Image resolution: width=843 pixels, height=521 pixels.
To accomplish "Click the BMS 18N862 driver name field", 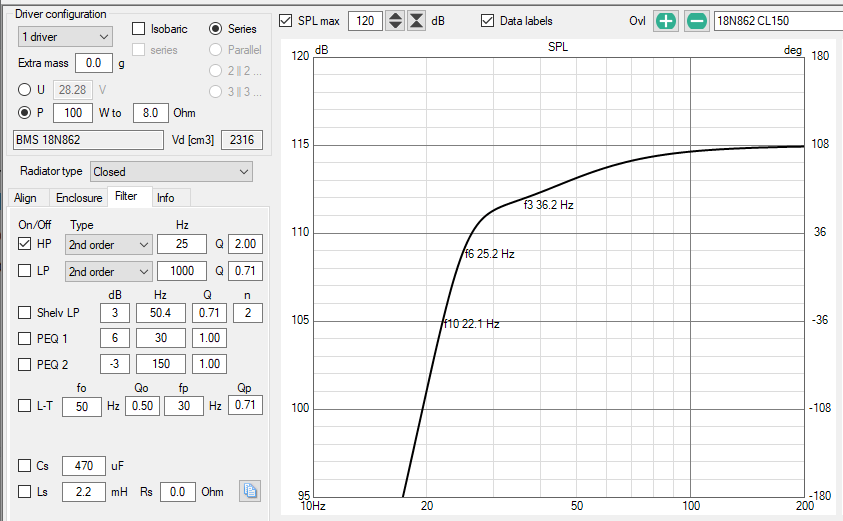I will (x=88, y=140).
